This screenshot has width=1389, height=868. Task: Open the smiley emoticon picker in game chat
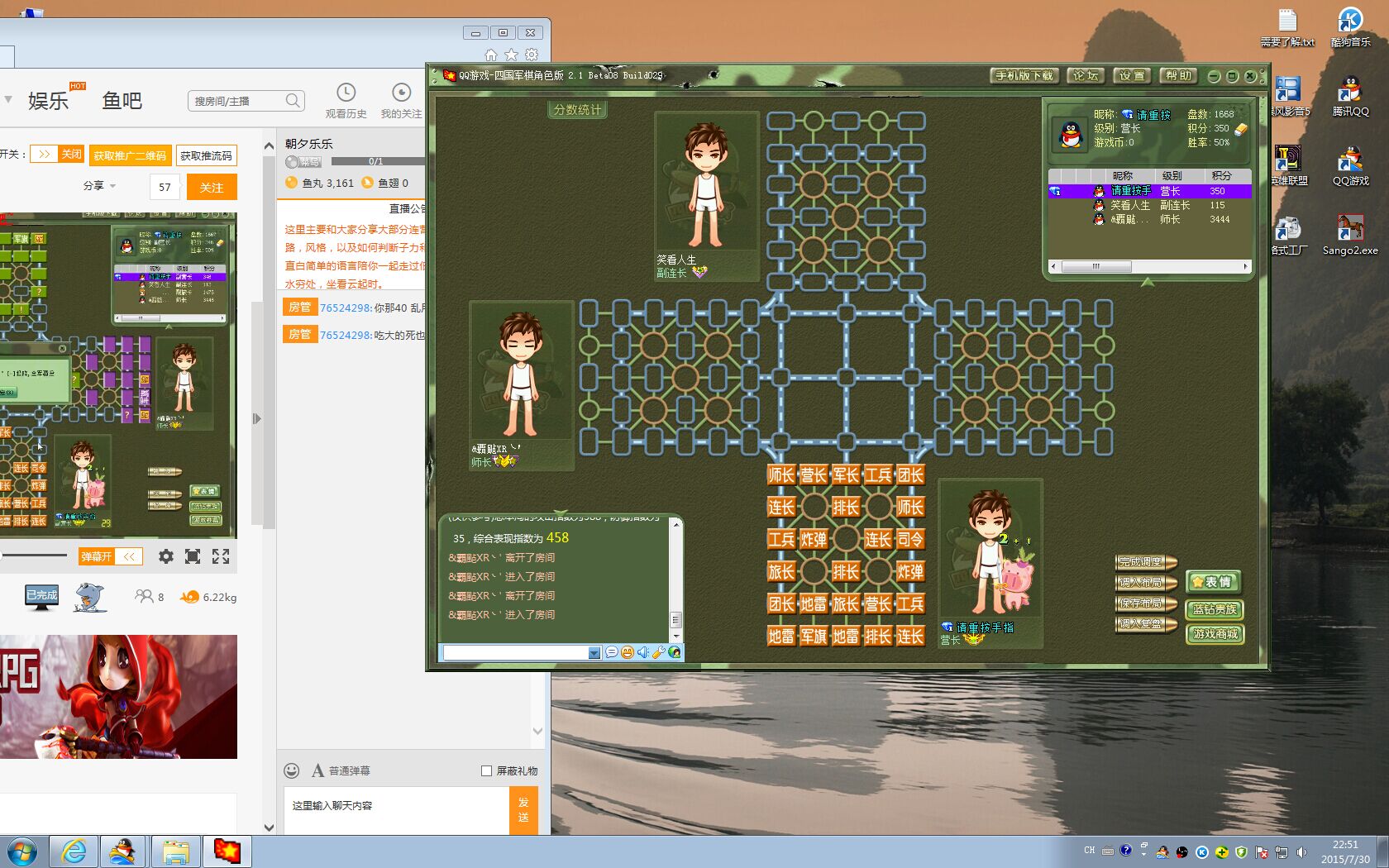628,652
